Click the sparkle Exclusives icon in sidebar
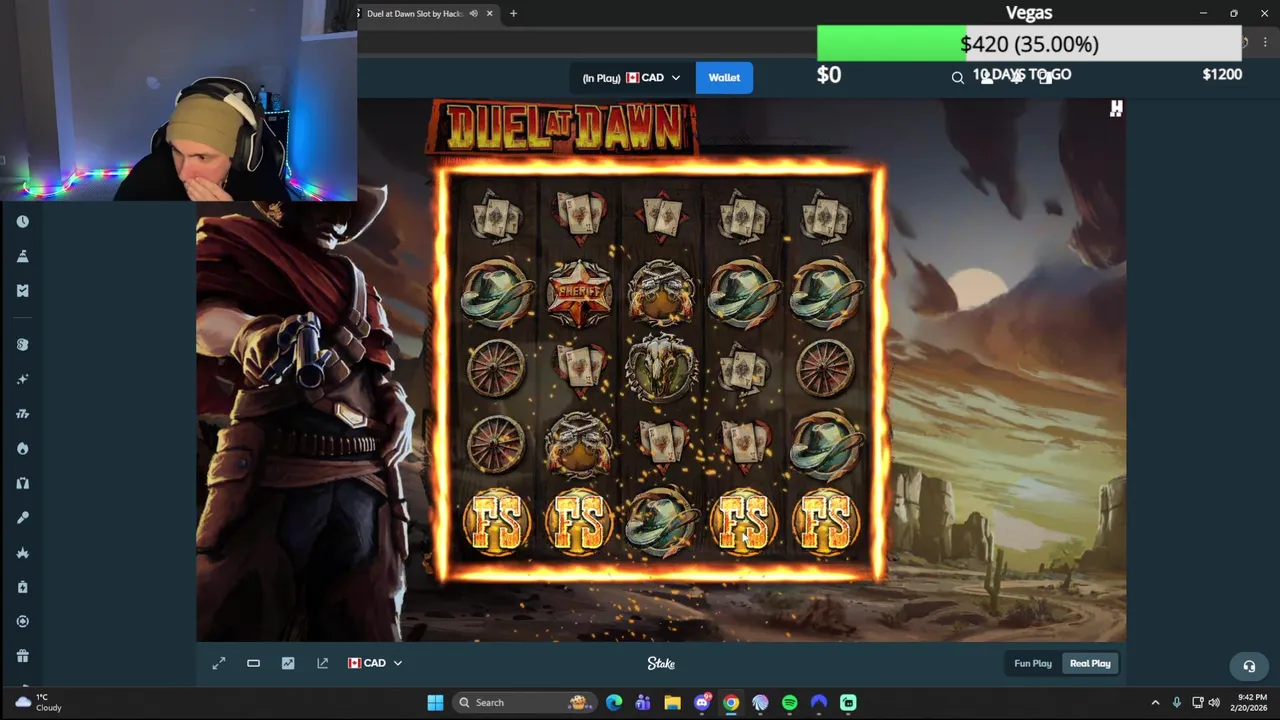 click(22, 379)
